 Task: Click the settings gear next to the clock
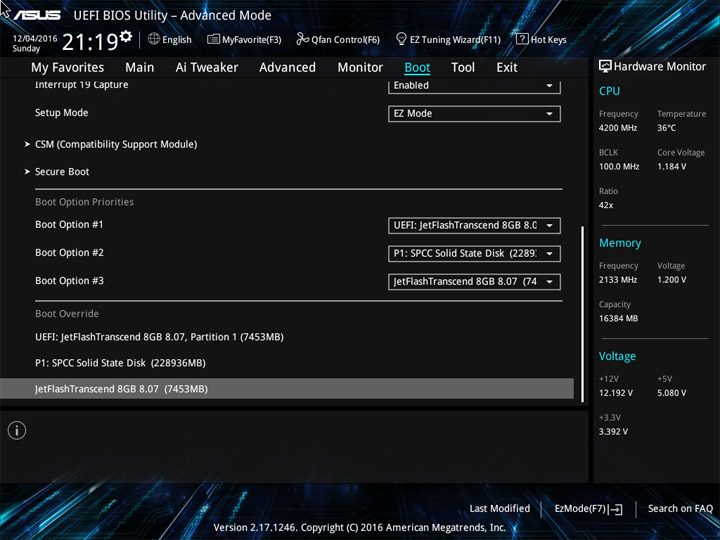click(x=125, y=36)
